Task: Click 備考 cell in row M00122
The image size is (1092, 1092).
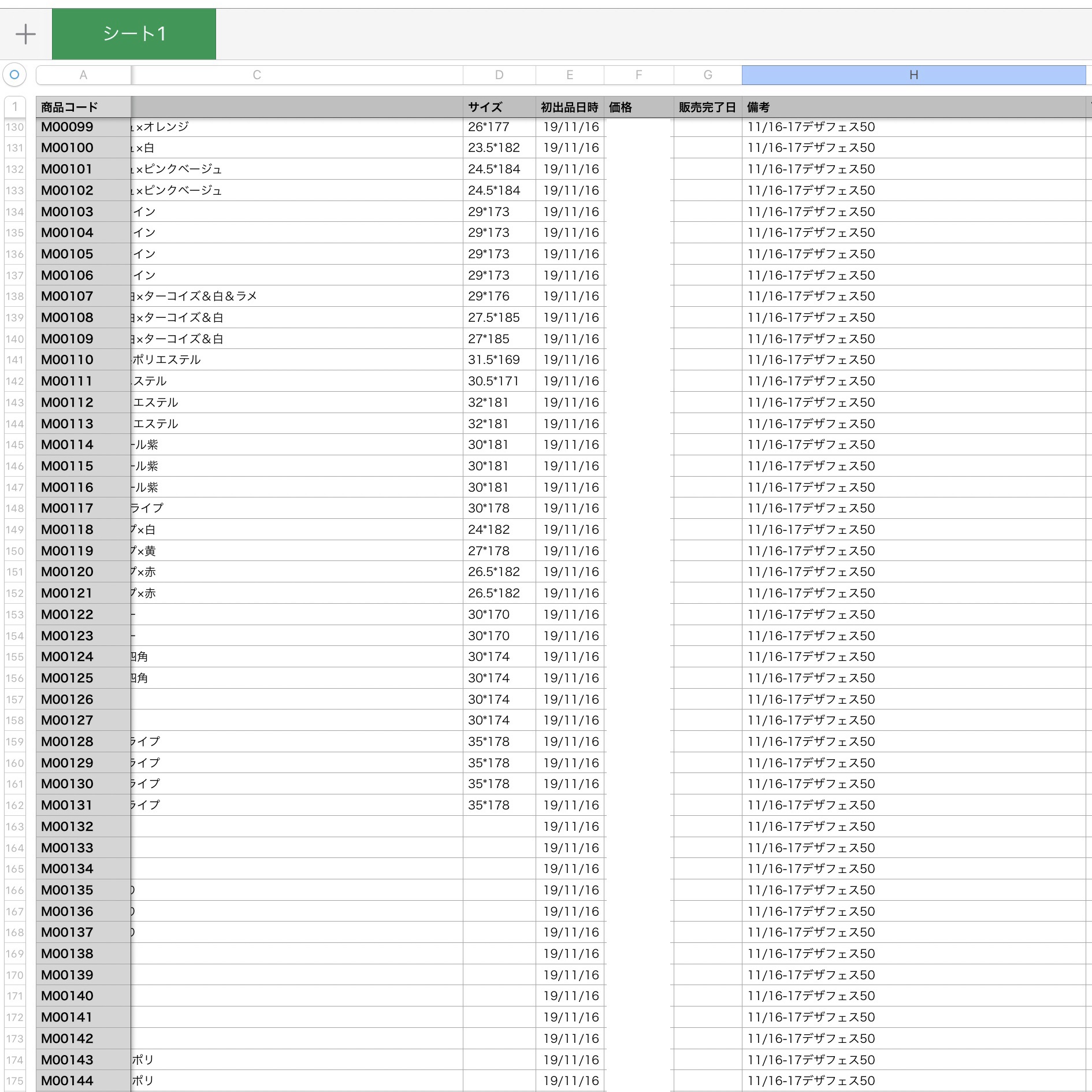Action: pyautogui.click(x=914, y=614)
